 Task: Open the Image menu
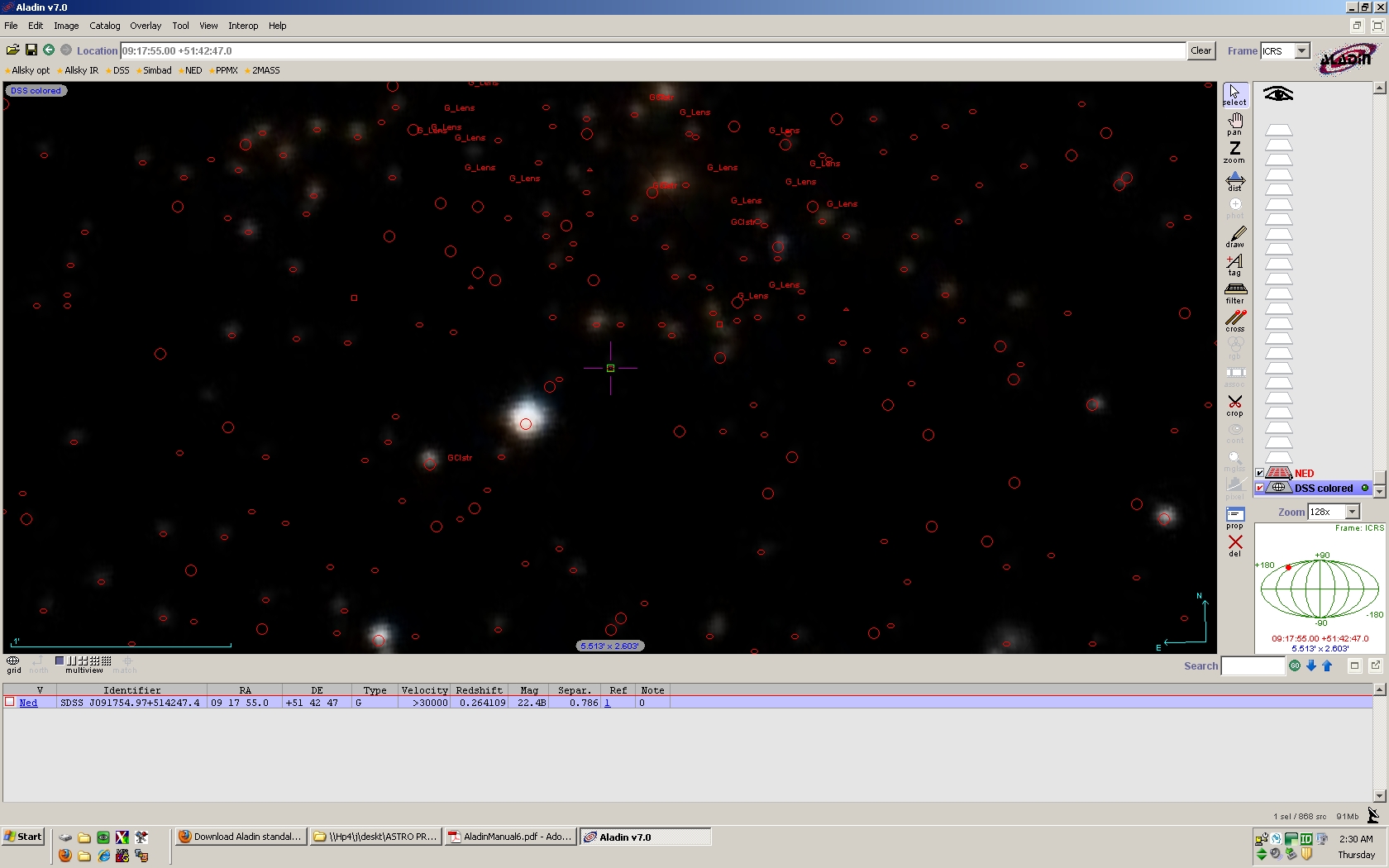[x=66, y=26]
